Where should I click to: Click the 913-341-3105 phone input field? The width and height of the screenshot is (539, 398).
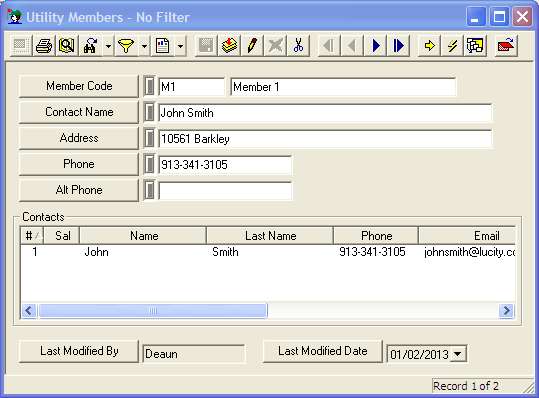tap(225, 165)
